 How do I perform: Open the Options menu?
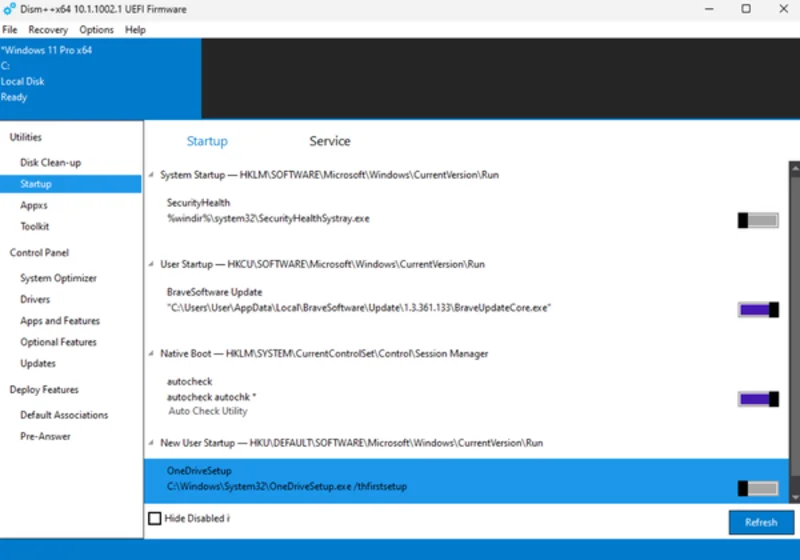click(x=96, y=30)
